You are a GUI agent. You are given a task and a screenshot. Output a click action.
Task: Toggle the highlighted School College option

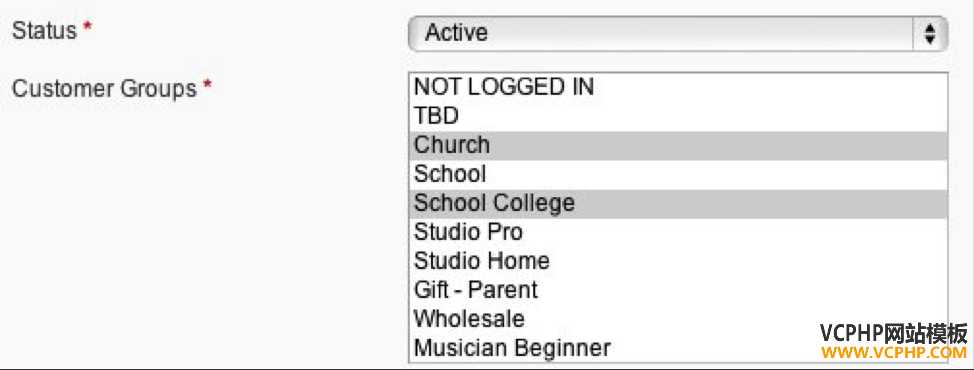tap(678, 203)
